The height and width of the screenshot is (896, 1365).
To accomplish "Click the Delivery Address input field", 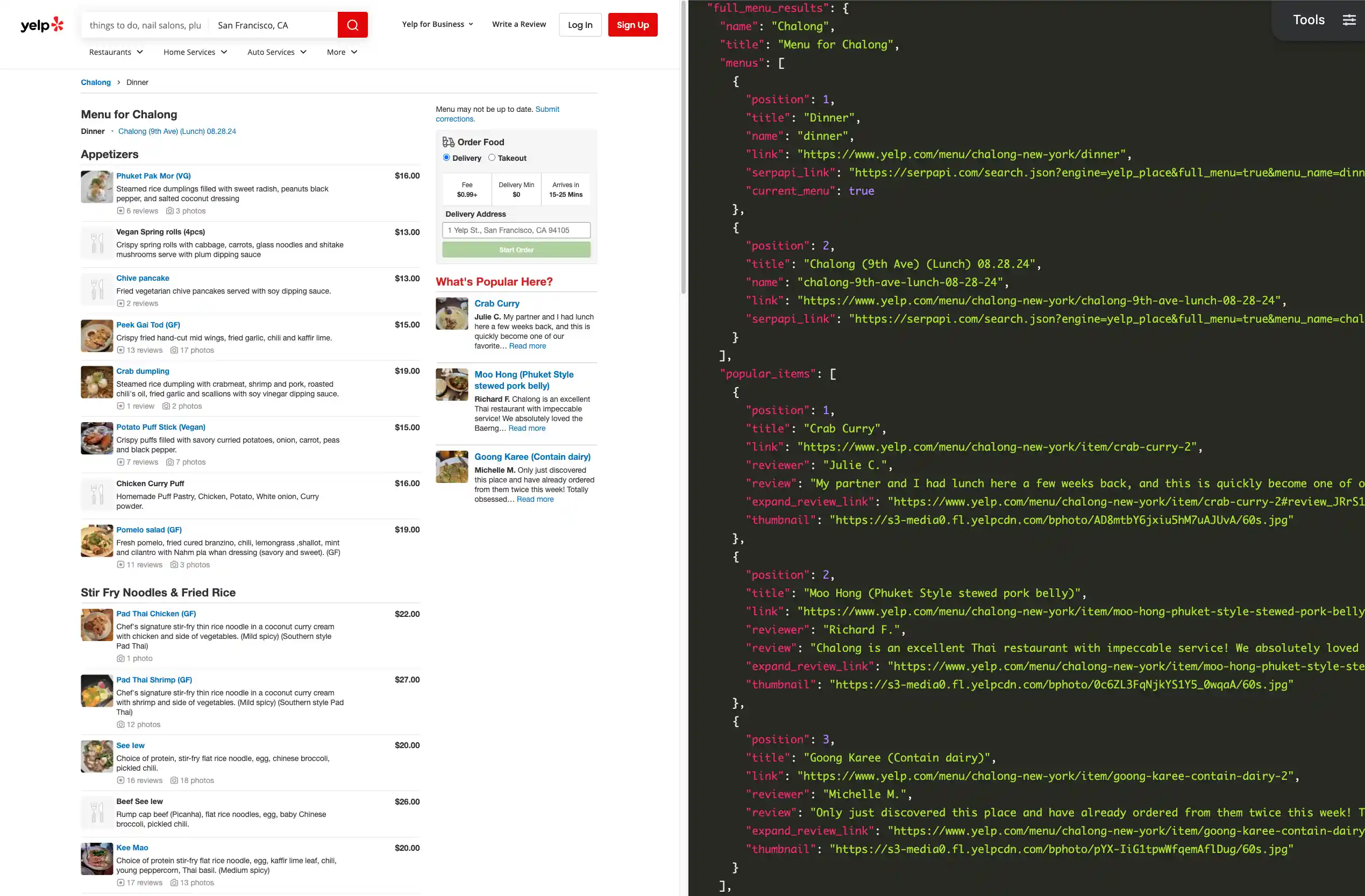I will (x=516, y=230).
